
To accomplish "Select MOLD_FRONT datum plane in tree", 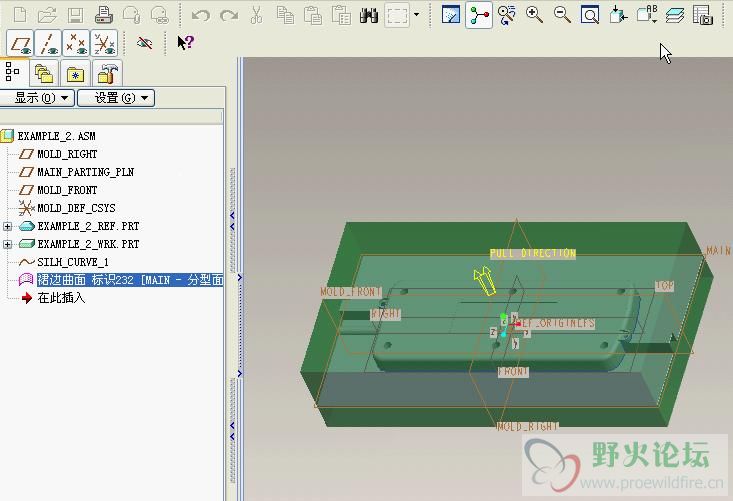I will (67, 190).
